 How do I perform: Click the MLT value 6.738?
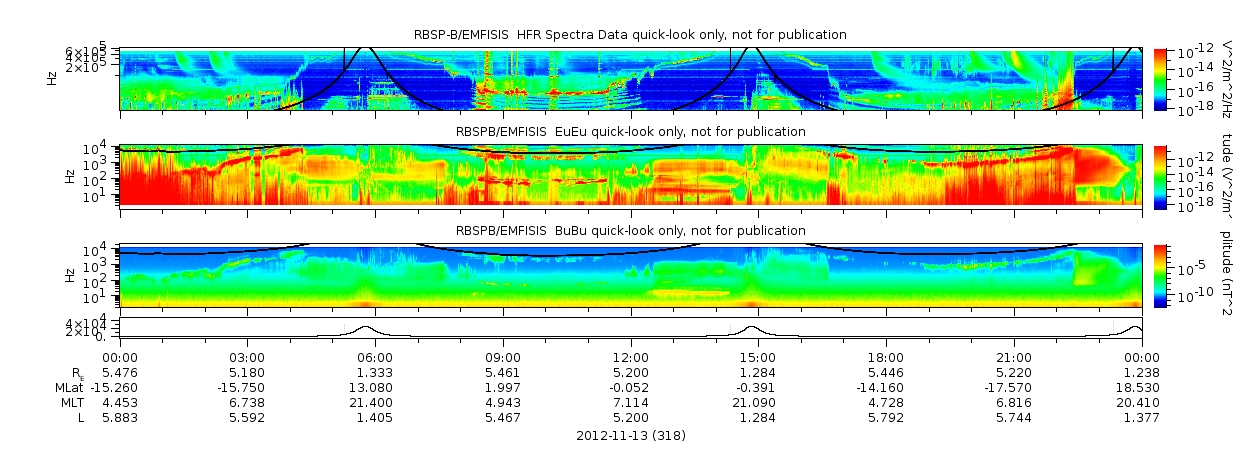(247, 403)
